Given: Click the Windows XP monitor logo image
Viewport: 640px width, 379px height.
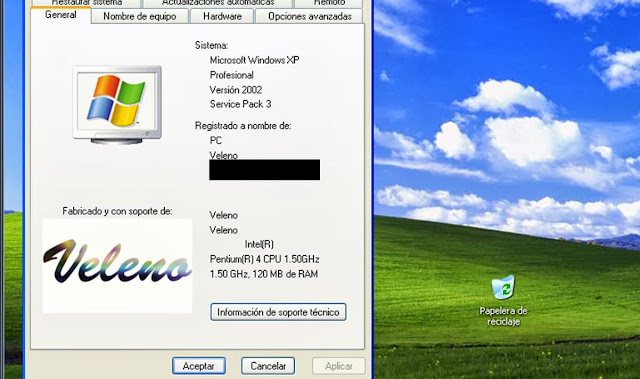Looking at the screenshot, I should (x=118, y=105).
